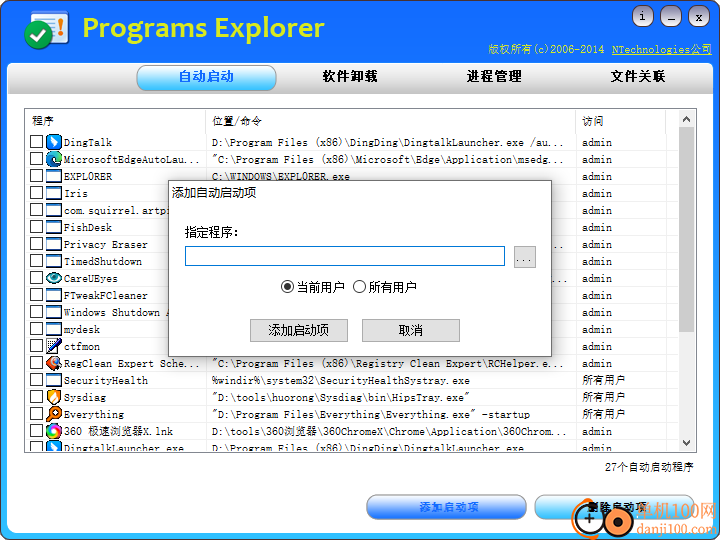This screenshot has width=720, height=540.
Task: Tick the EXPLORER checkbox
Action: (36, 175)
